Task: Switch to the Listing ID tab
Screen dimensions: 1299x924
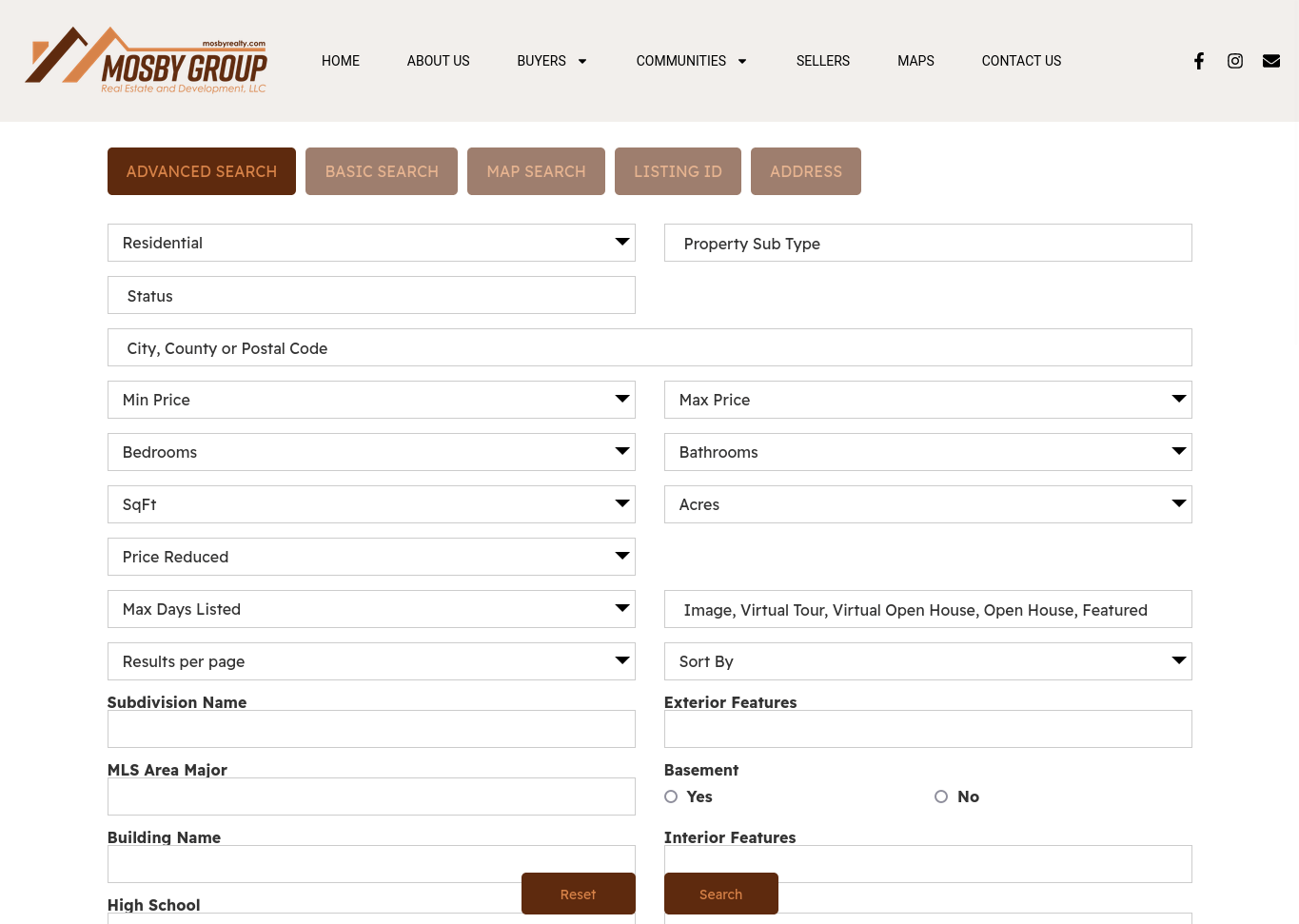Action: coord(679,171)
